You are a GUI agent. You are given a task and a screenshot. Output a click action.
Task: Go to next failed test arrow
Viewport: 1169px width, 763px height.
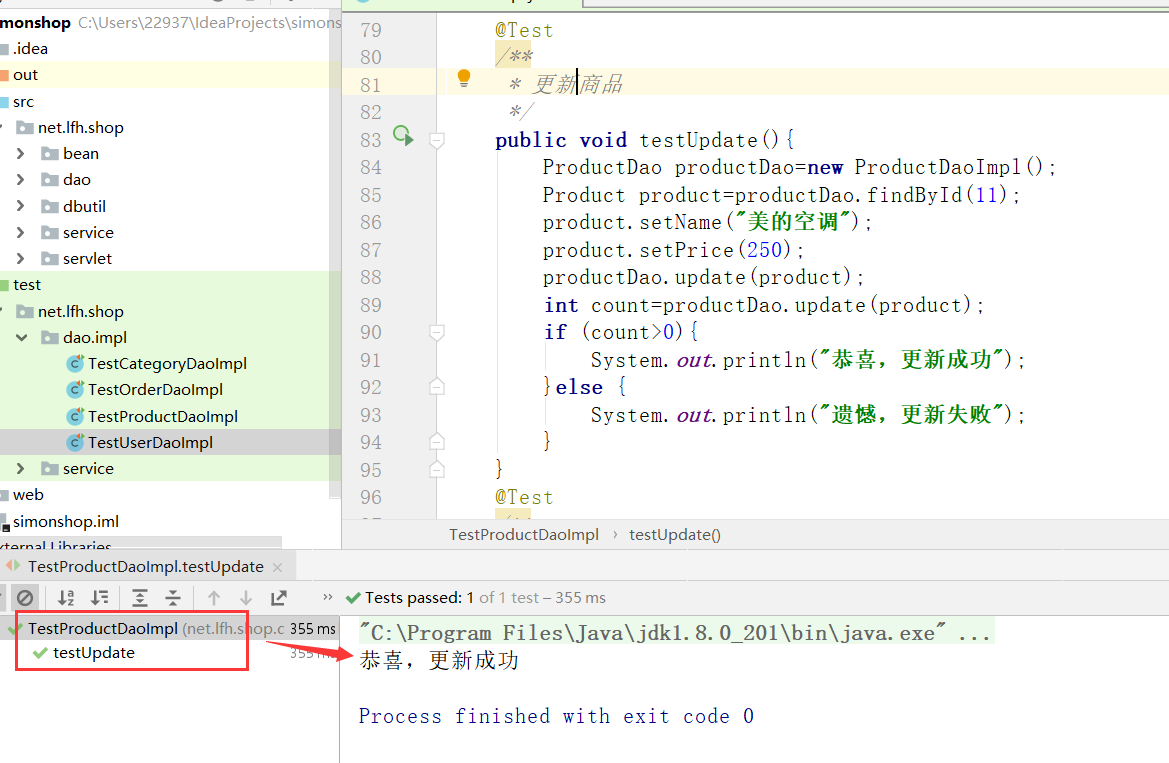pos(245,597)
